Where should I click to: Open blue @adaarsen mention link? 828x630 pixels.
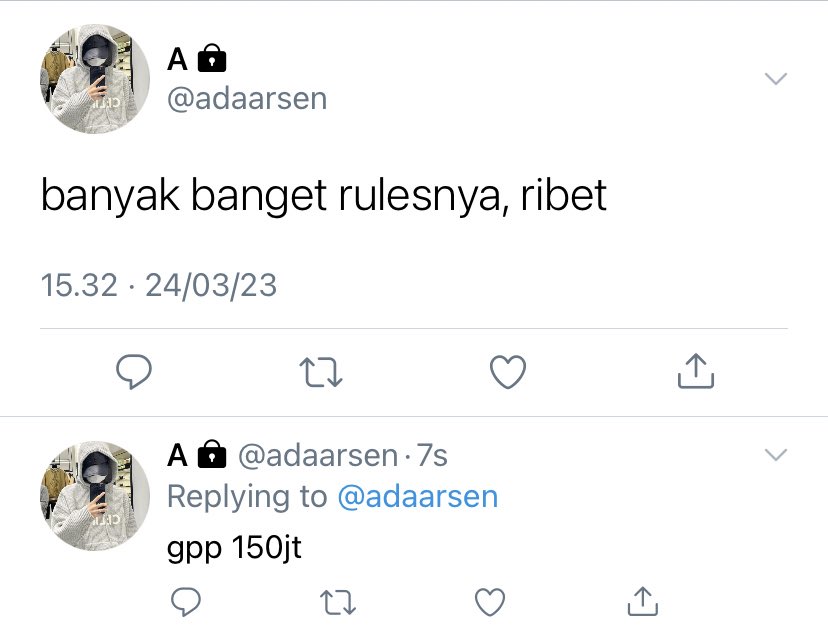coord(418,497)
